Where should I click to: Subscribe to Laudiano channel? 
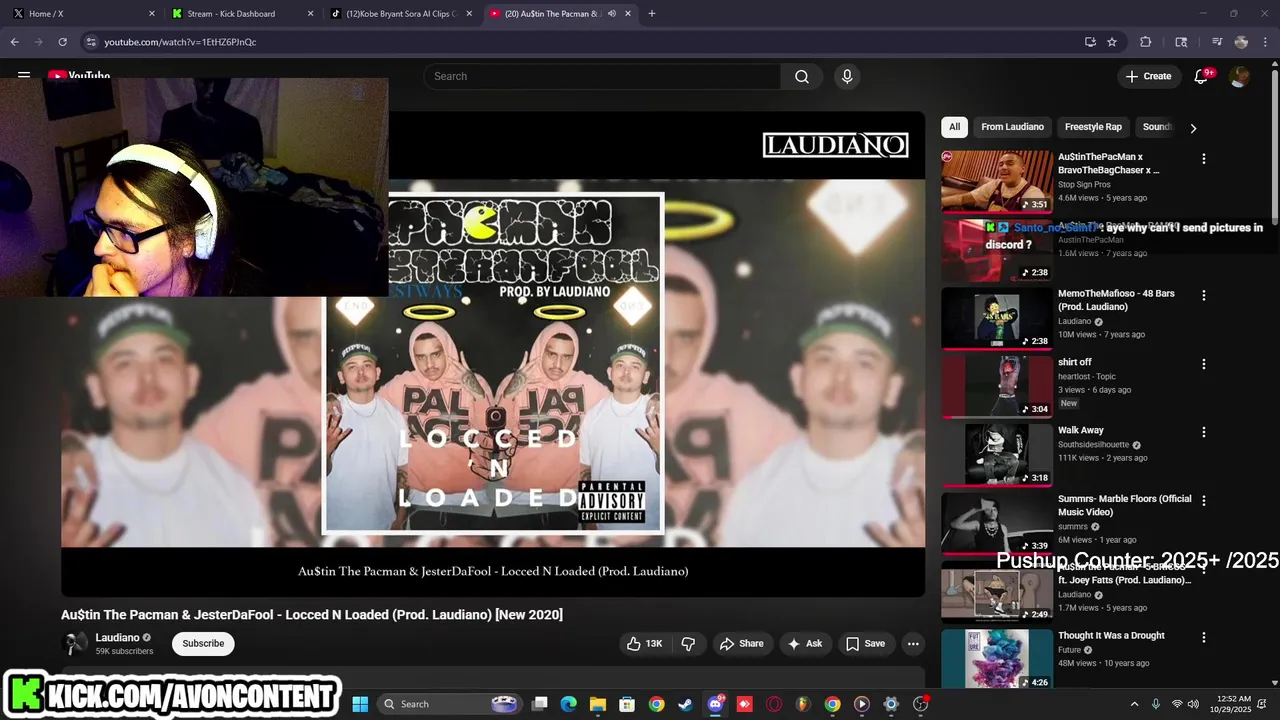pos(203,644)
